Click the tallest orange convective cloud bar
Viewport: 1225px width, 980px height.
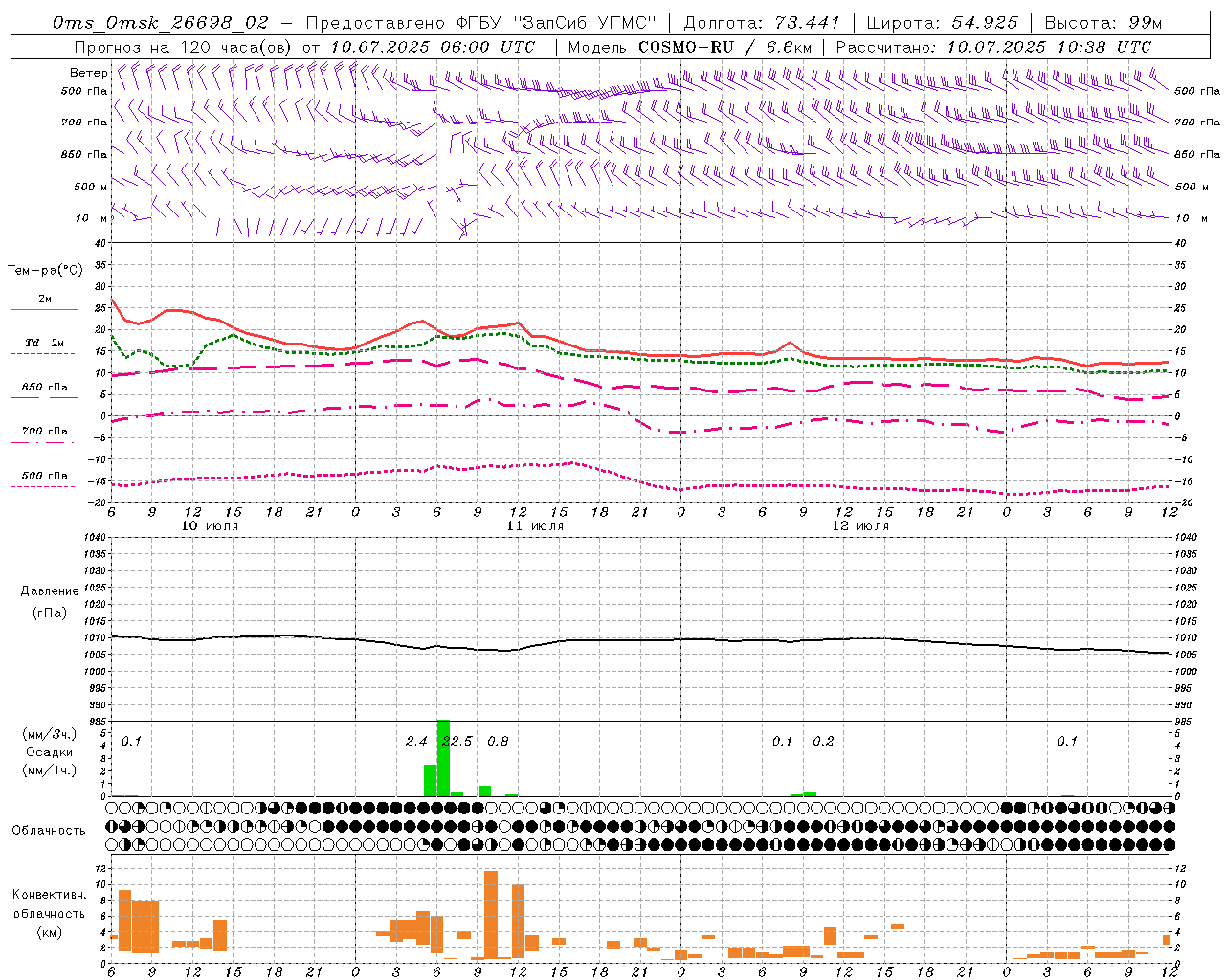pyautogui.click(x=491, y=914)
